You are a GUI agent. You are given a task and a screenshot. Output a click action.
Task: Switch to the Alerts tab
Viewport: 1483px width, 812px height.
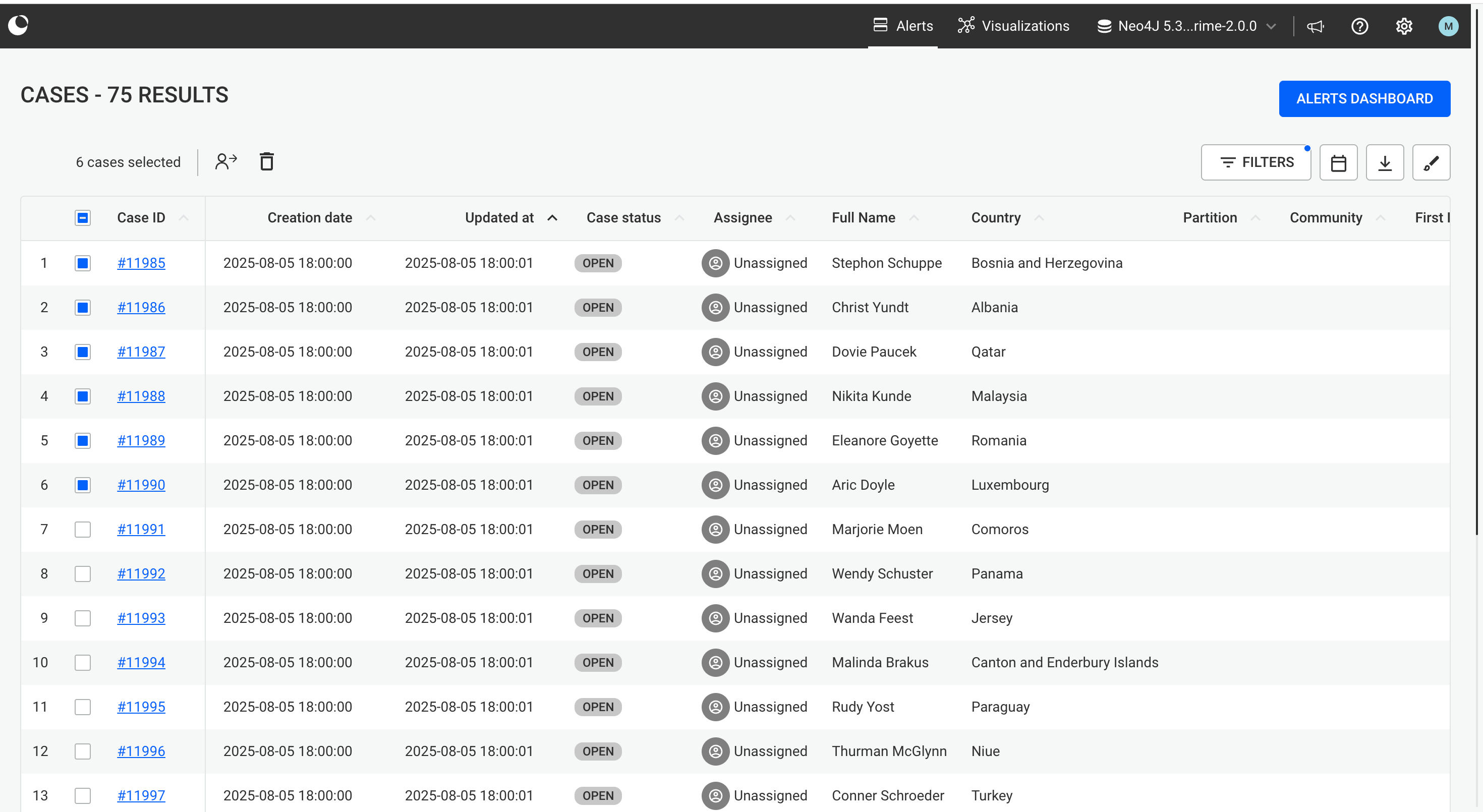903,26
